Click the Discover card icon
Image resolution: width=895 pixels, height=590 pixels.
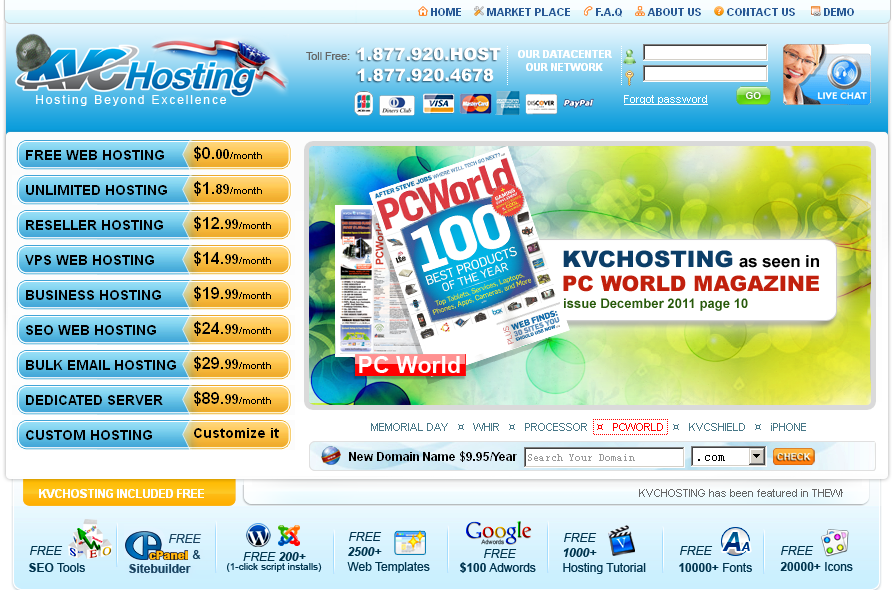point(541,103)
